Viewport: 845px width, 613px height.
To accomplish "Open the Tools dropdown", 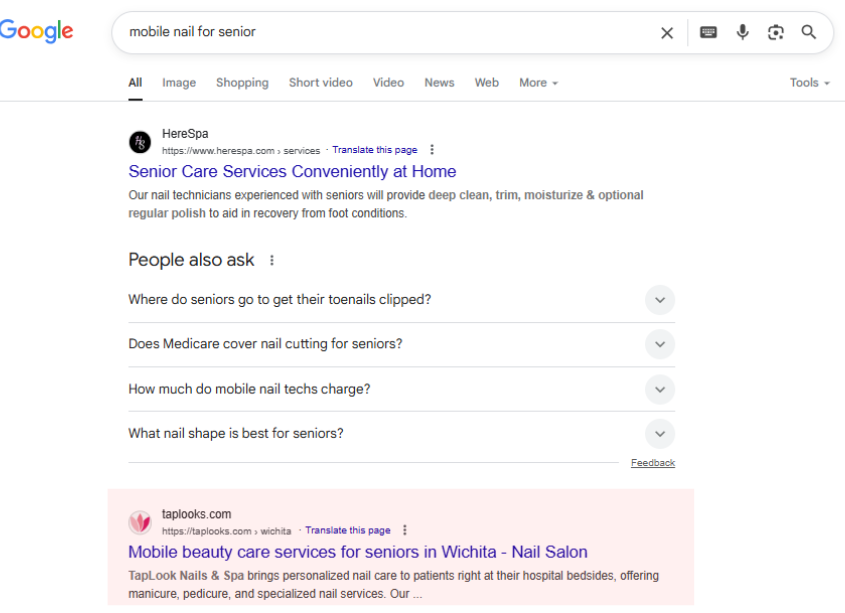I will (809, 82).
